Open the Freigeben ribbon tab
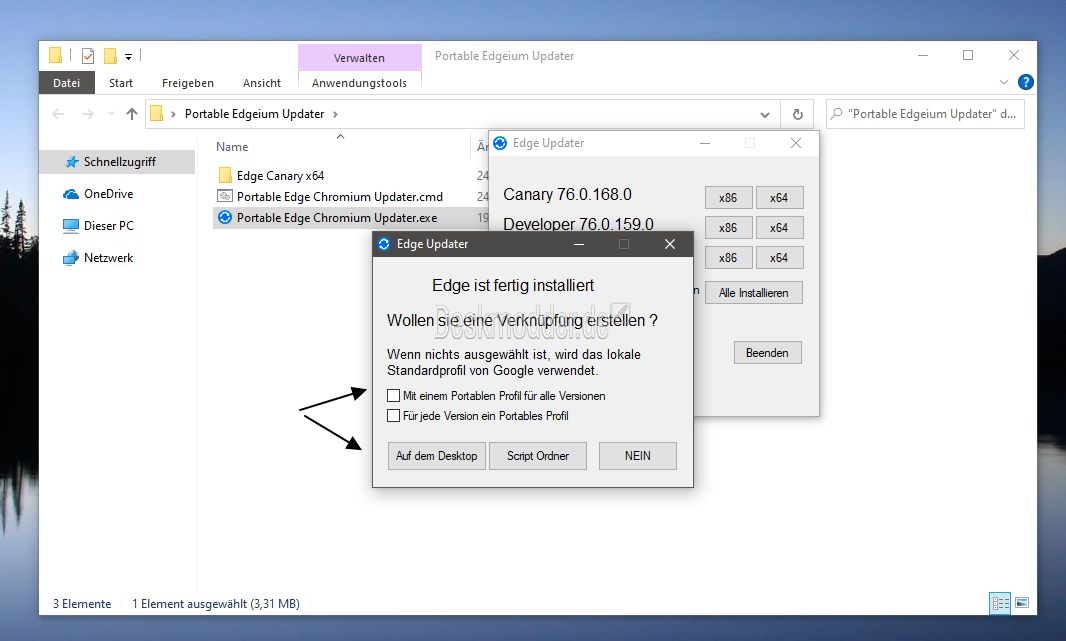 coord(188,83)
